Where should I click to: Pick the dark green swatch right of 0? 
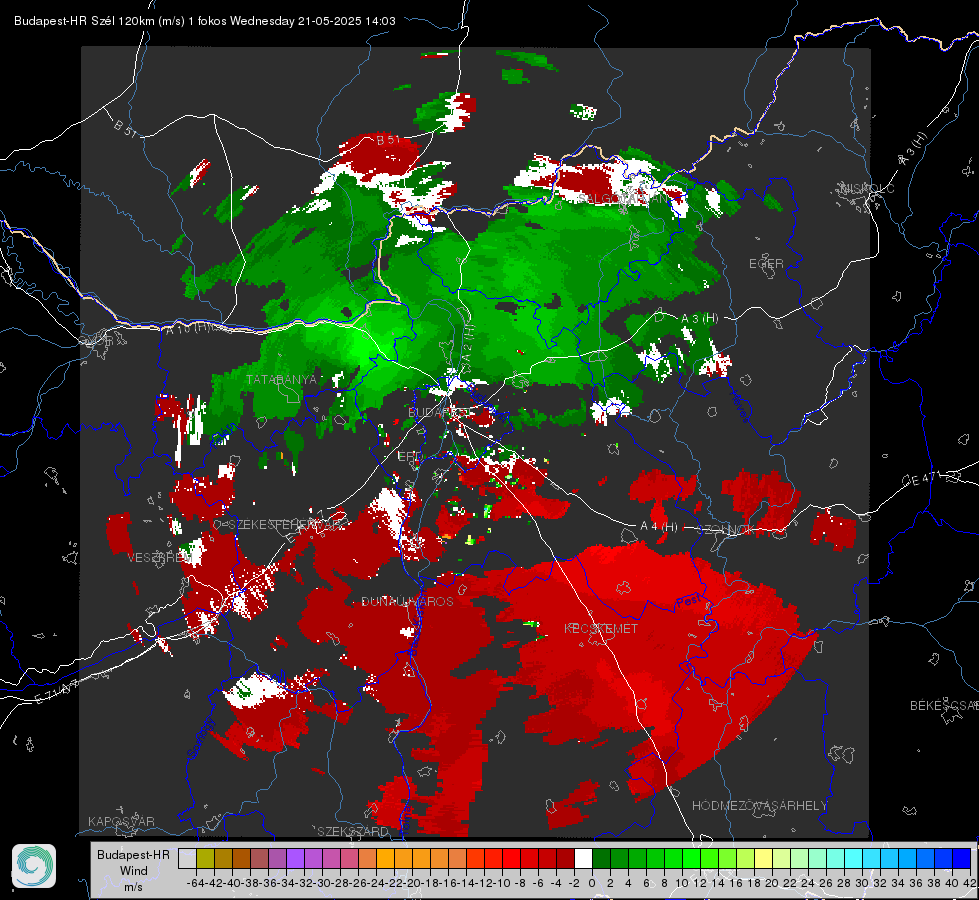point(601,859)
